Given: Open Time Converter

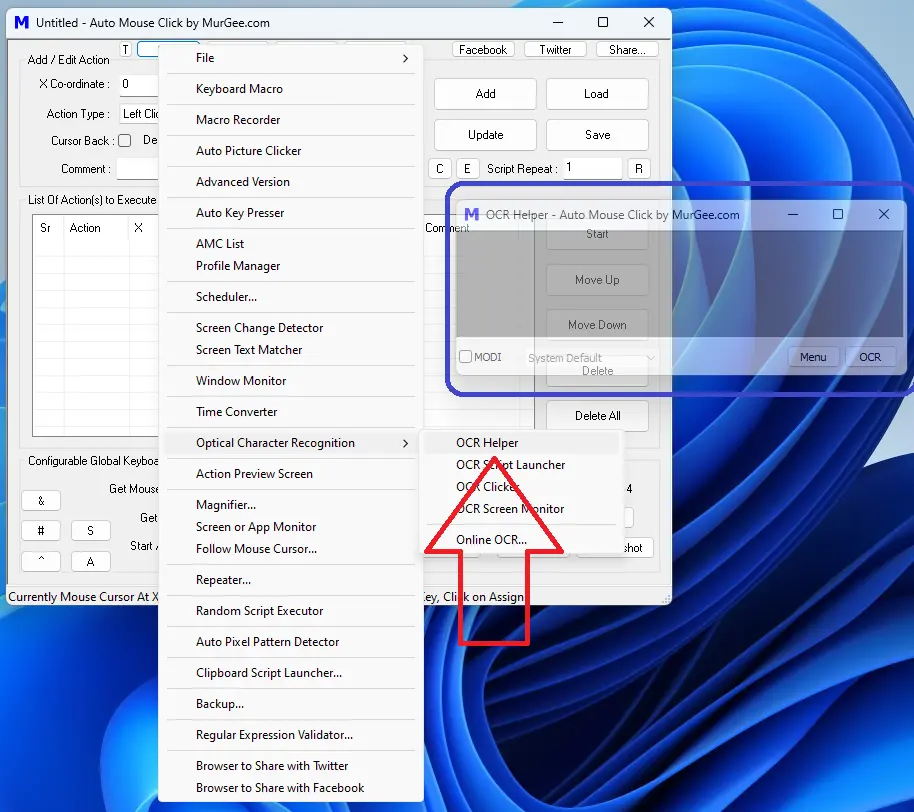Looking at the screenshot, I should (291, 412).
